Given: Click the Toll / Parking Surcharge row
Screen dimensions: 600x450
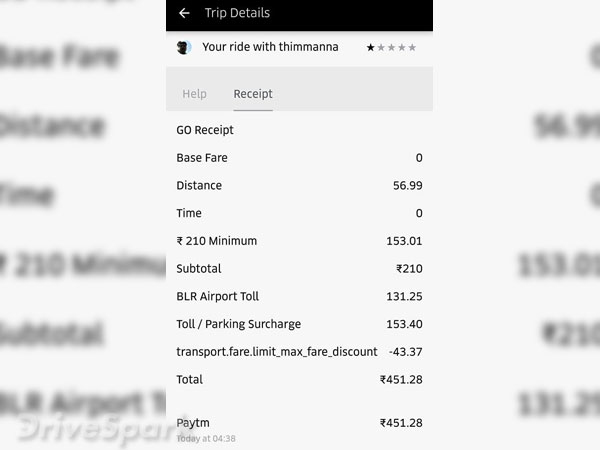Looking at the screenshot, I should (299, 324).
